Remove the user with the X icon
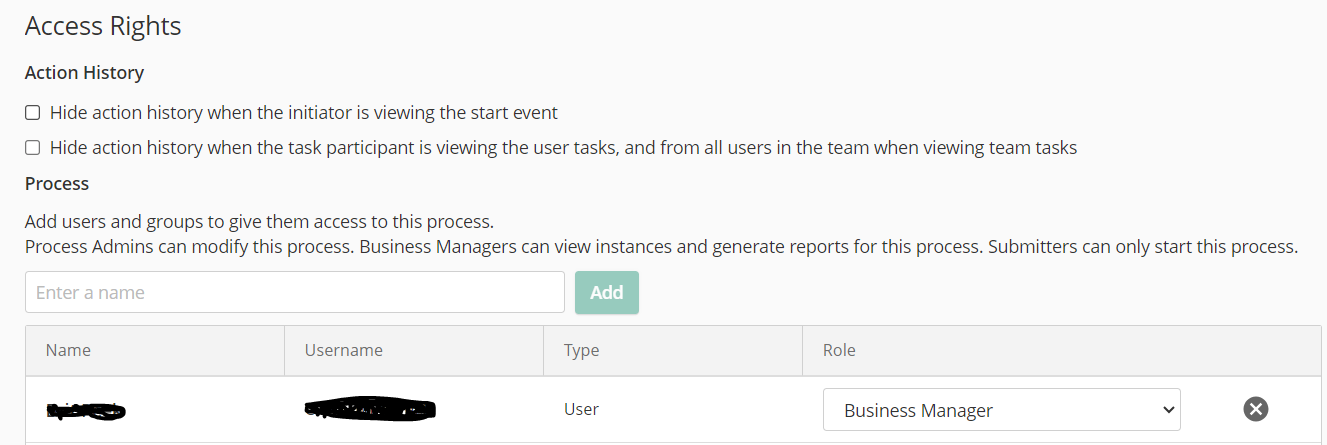 click(x=1255, y=409)
